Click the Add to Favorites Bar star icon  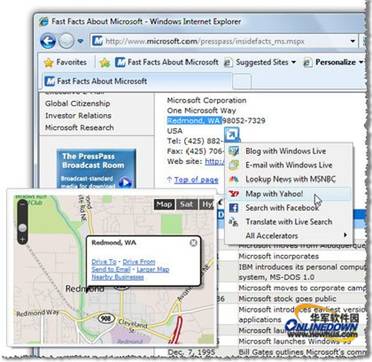[x=105, y=63]
